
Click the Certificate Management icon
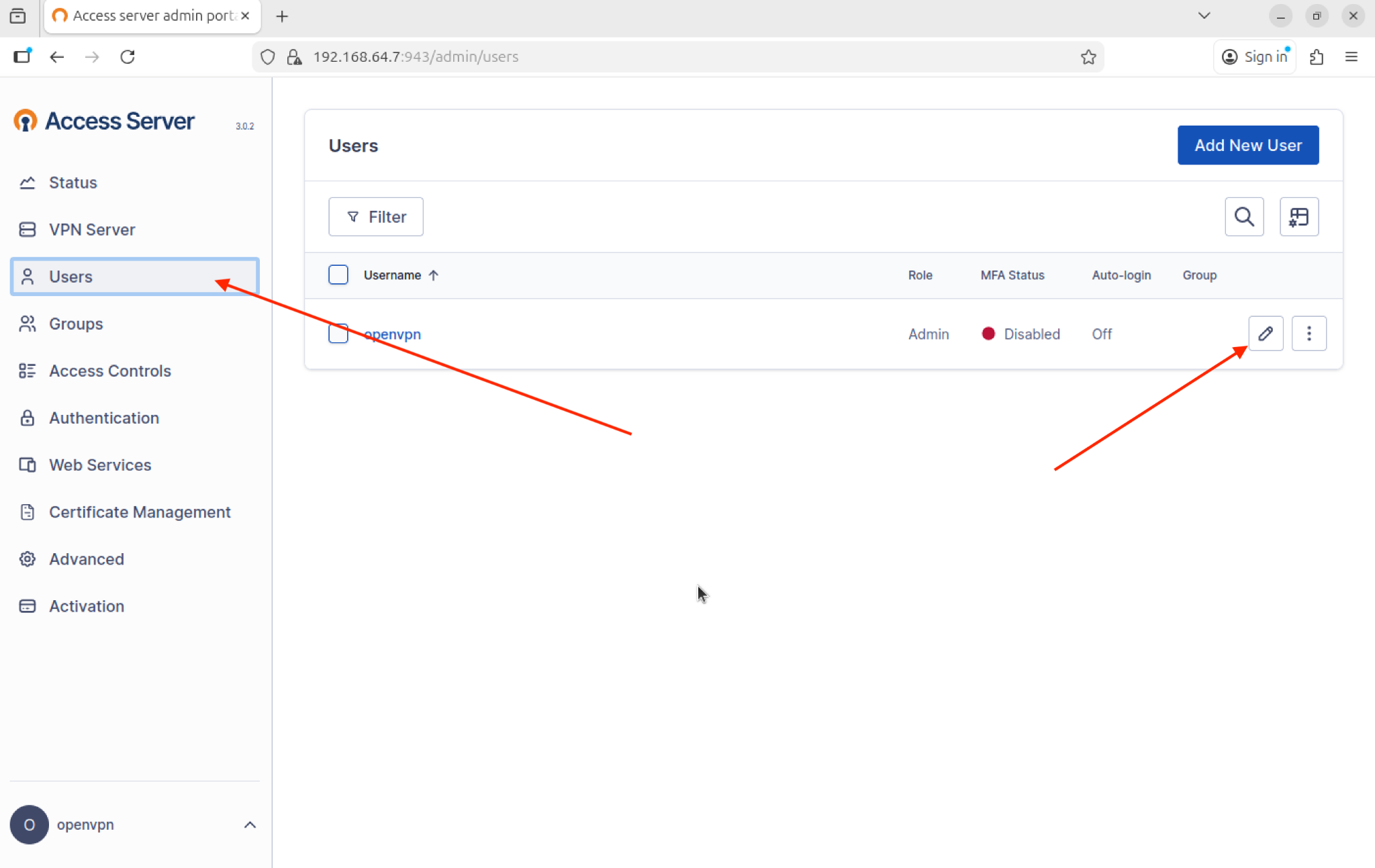(28, 512)
